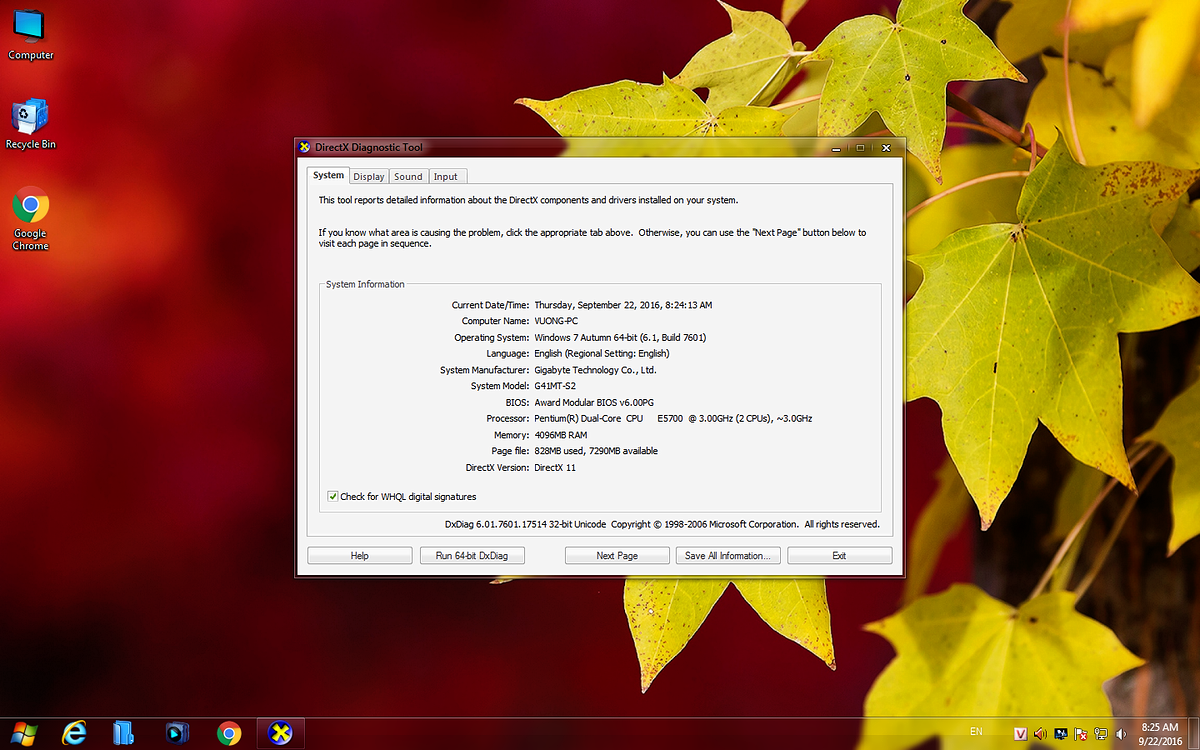Open the media player taskbar icon
1200x750 pixels.
tap(177, 733)
